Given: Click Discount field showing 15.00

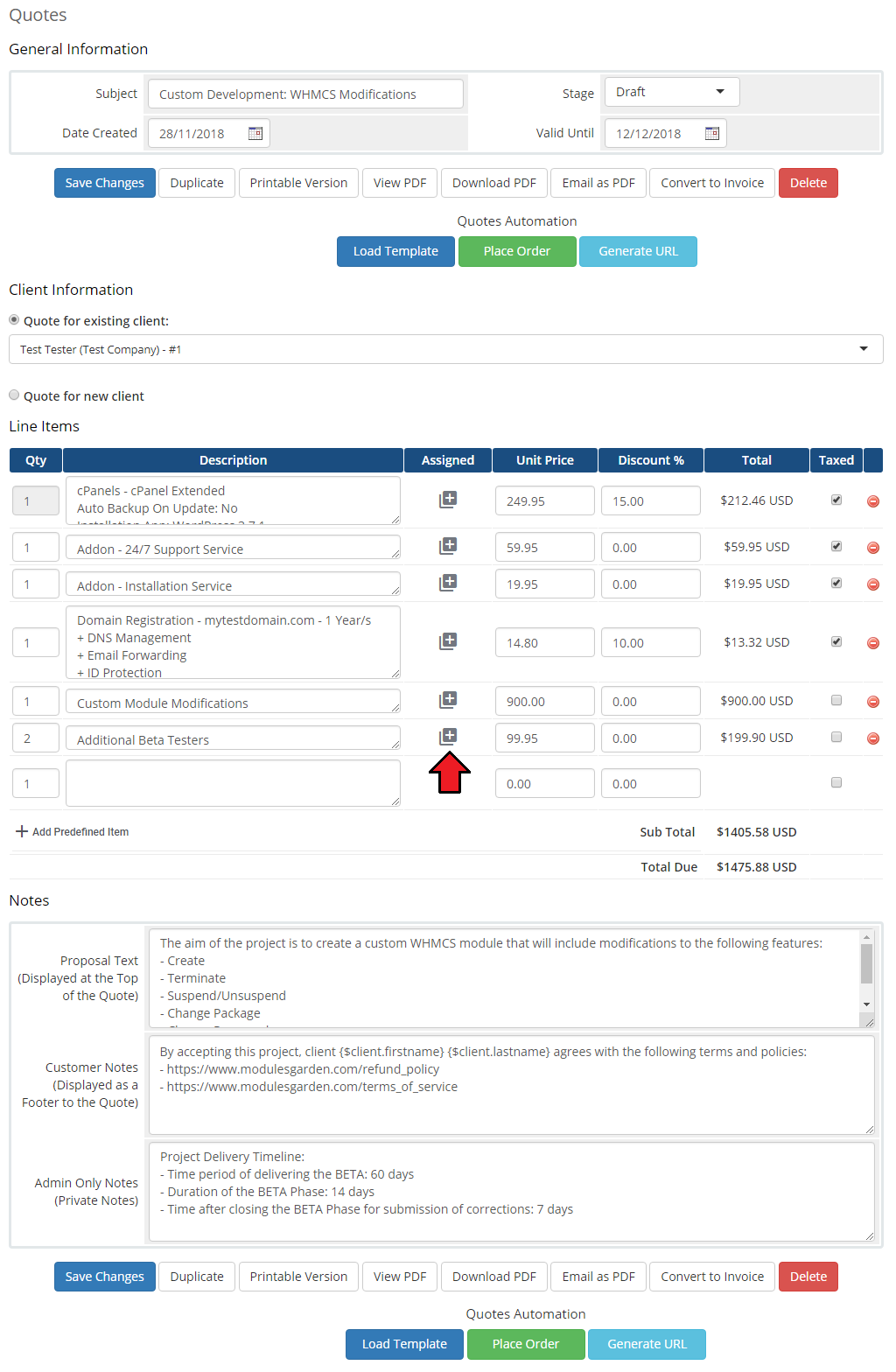Looking at the screenshot, I should pos(650,500).
